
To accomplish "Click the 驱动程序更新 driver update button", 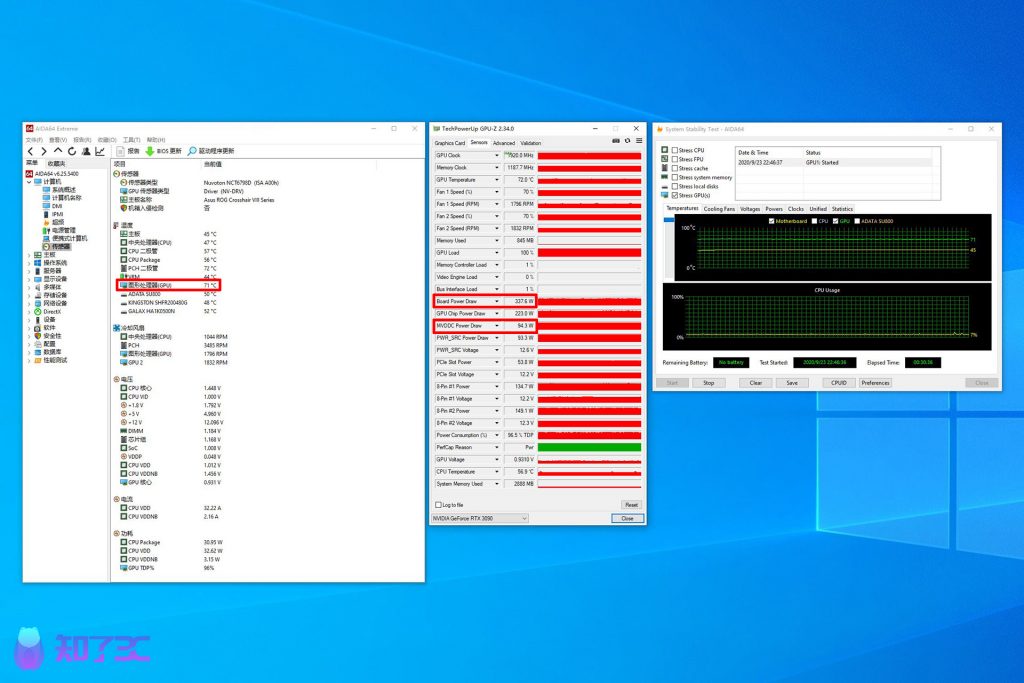I will click(211, 151).
